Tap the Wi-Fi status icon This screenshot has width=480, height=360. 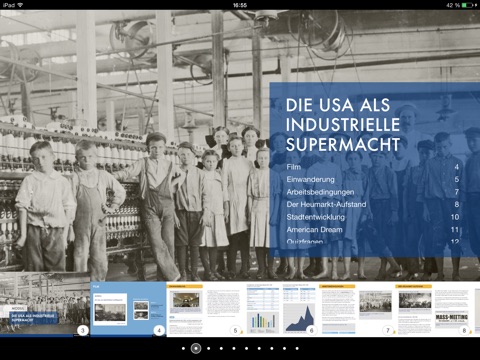point(20,5)
